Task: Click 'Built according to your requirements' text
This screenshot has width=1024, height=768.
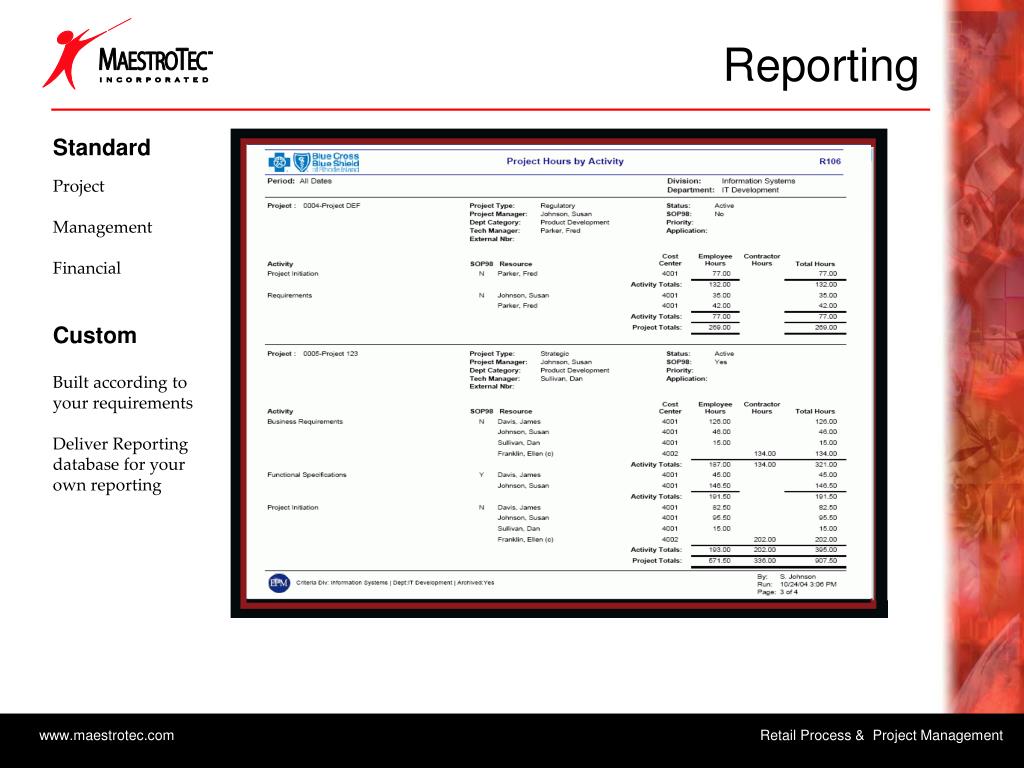Action: [x=123, y=392]
